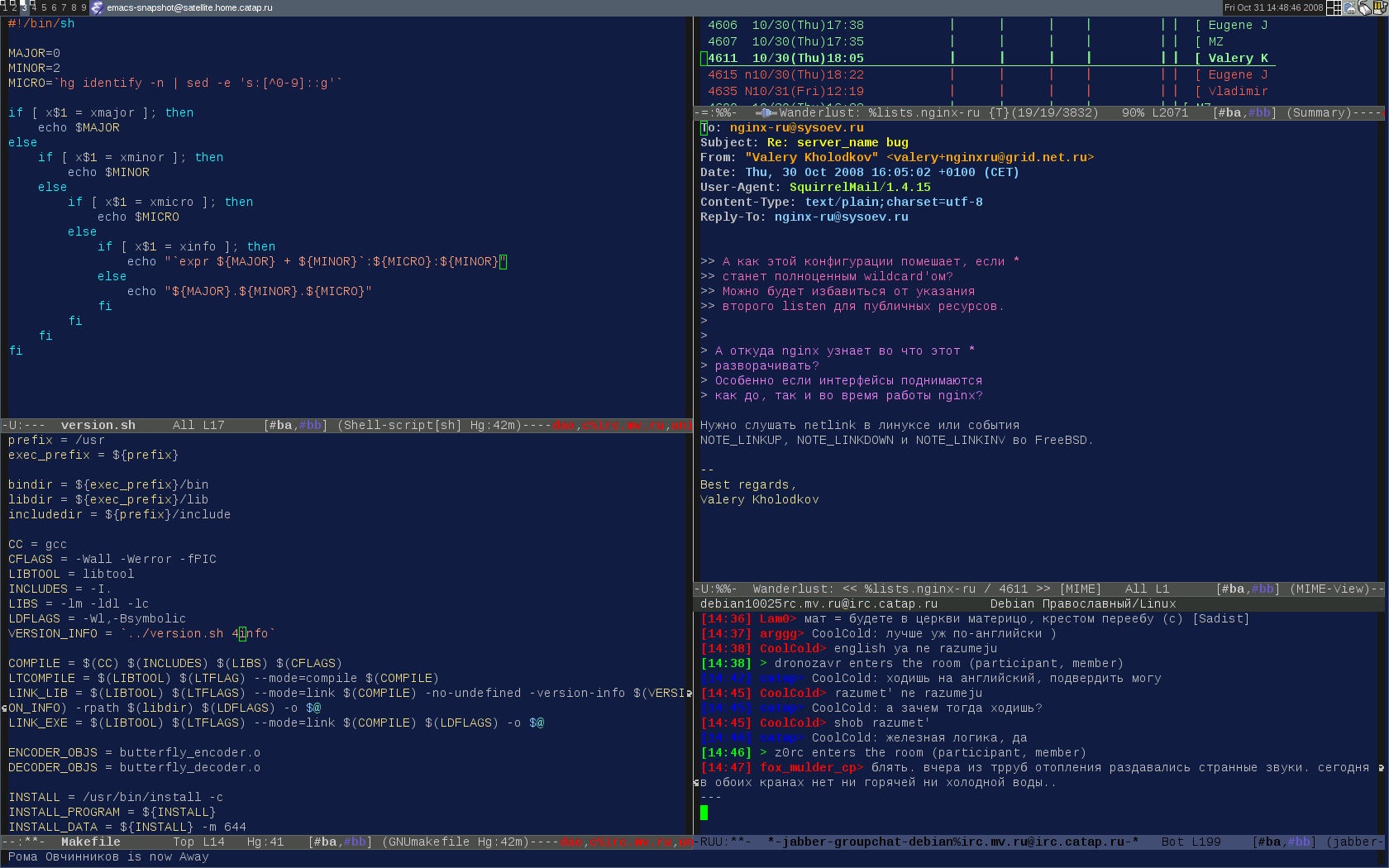Open the clipboard manager tray icon
Screen dimensions: 1389x868
pyautogui.click(x=1349, y=7)
